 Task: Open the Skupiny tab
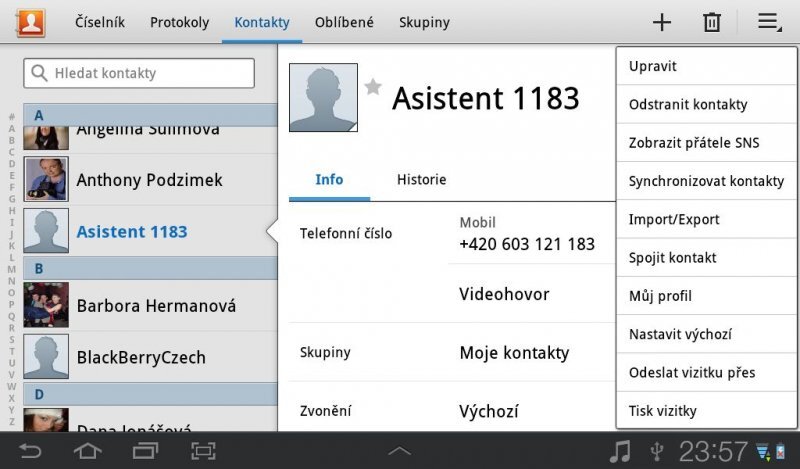424,22
